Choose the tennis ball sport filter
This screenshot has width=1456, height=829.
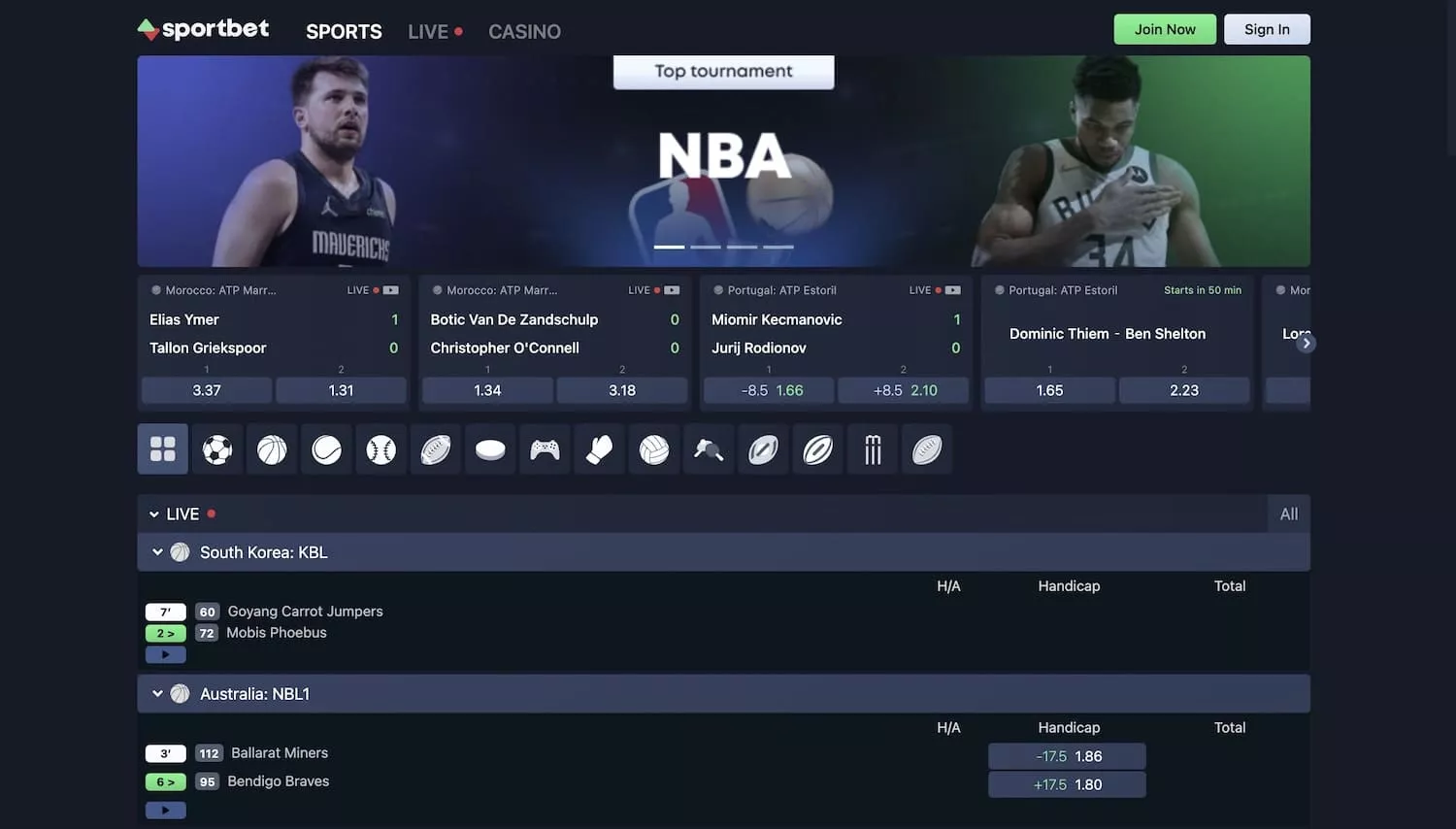(326, 449)
